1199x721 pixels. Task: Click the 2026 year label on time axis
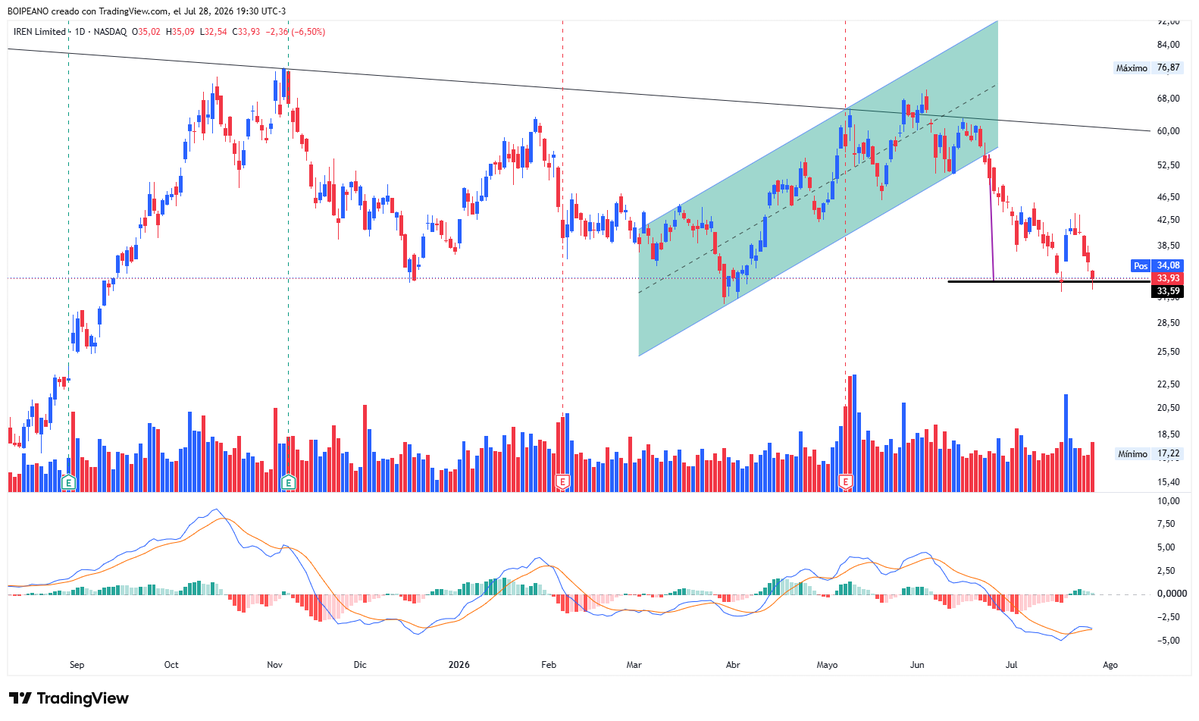(459, 665)
